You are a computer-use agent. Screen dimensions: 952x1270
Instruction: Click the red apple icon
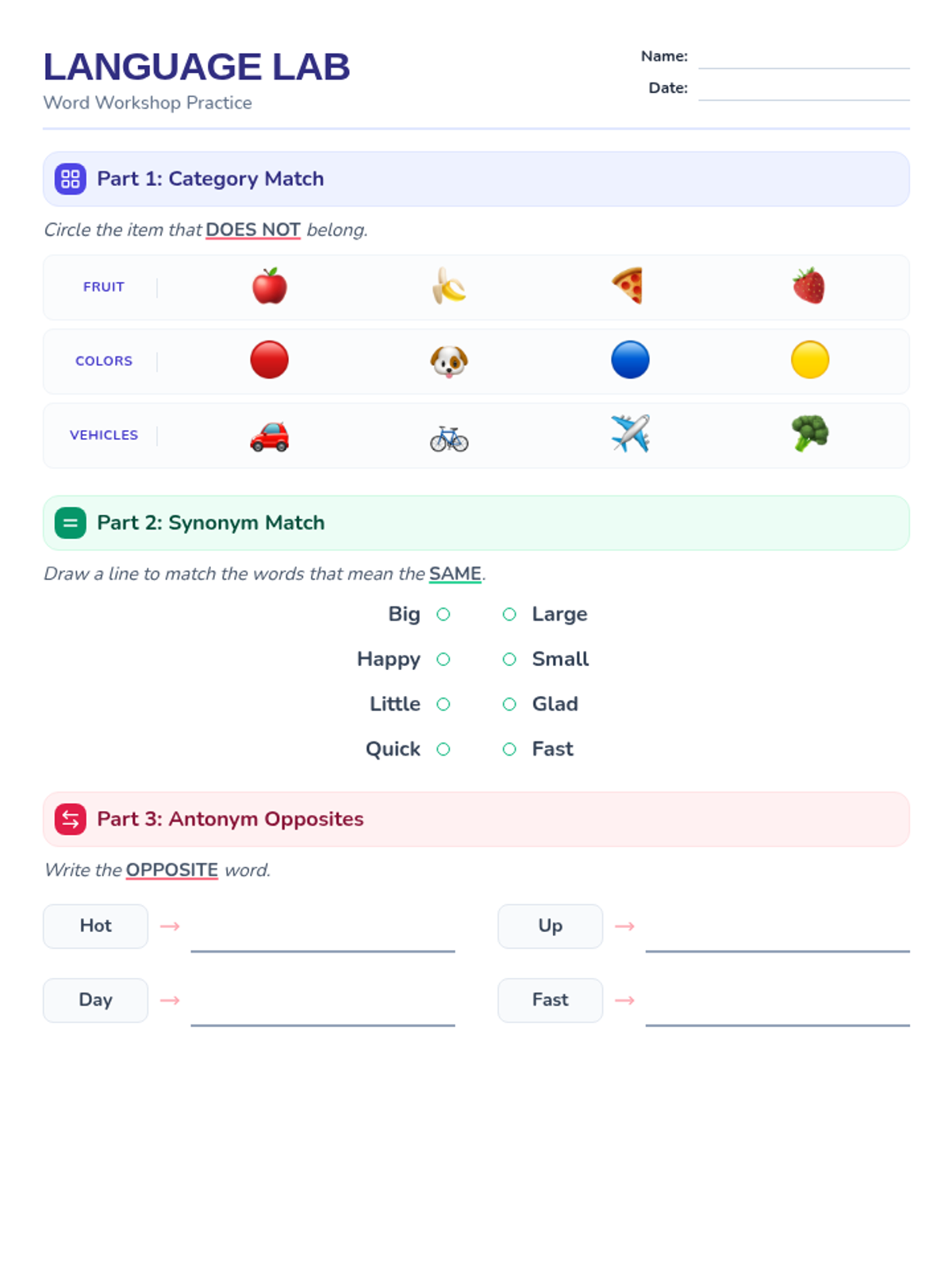pos(270,287)
